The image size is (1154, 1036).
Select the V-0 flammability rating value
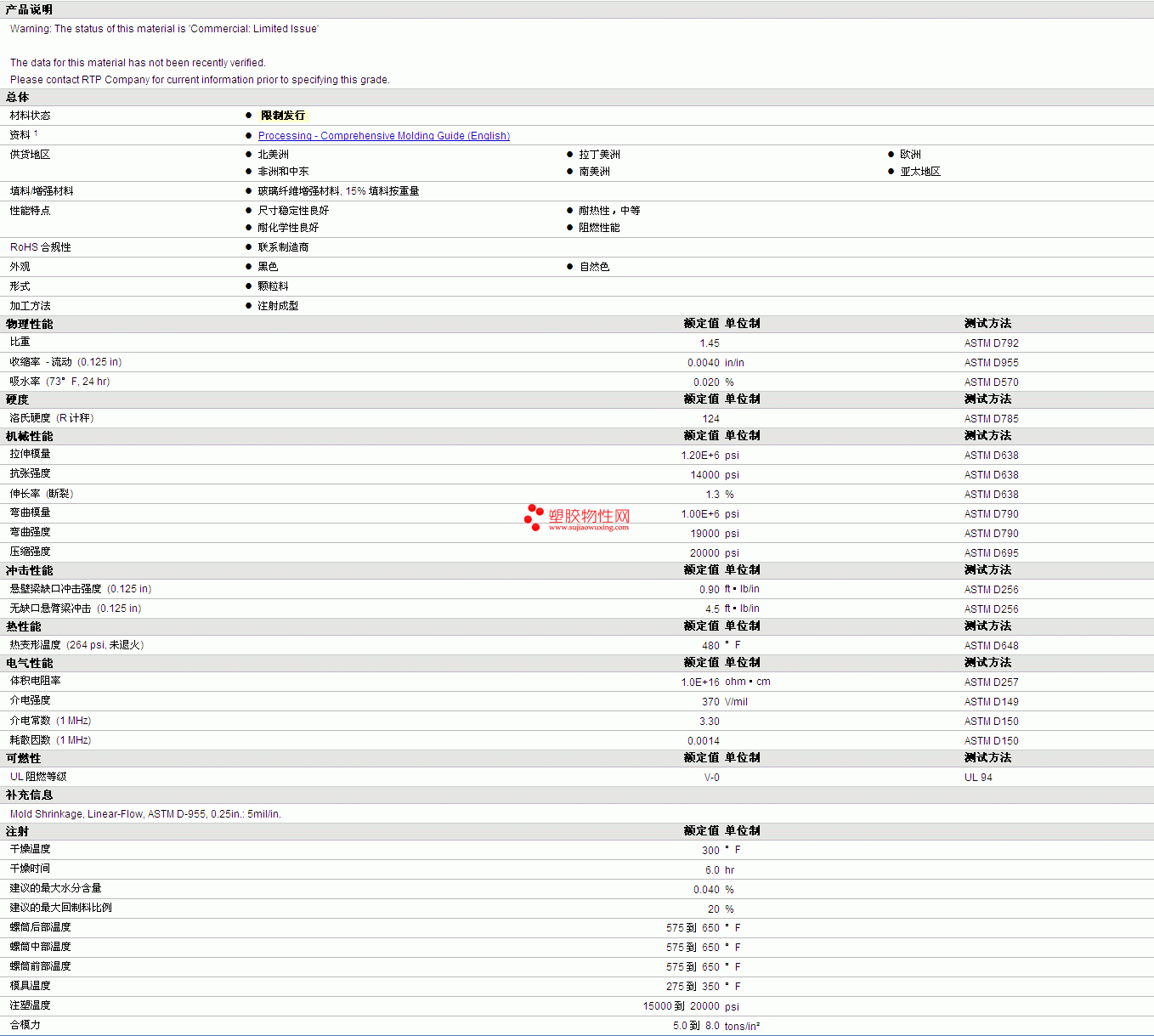tap(711, 778)
